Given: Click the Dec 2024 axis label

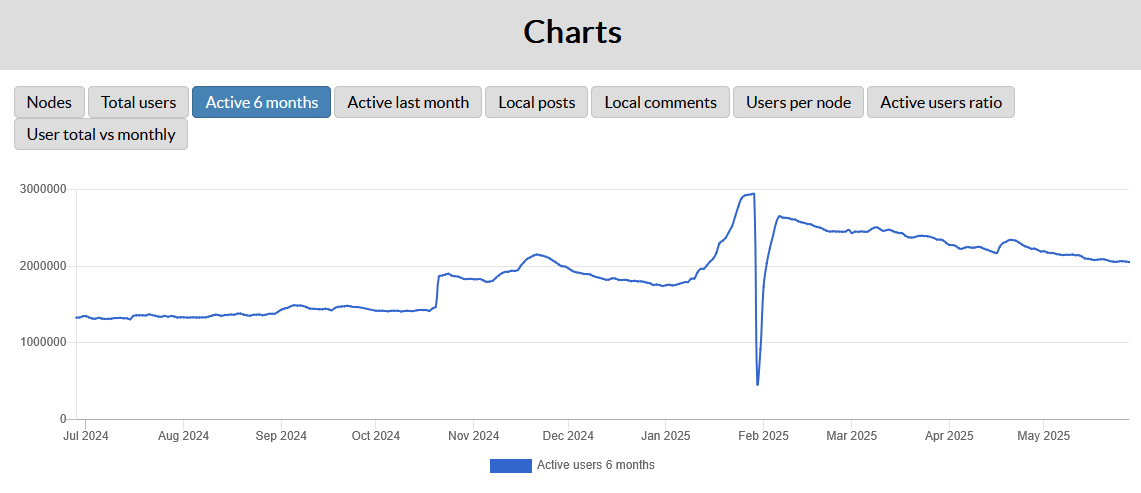Looking at the screenshot, I should click(x=568, y=436).
